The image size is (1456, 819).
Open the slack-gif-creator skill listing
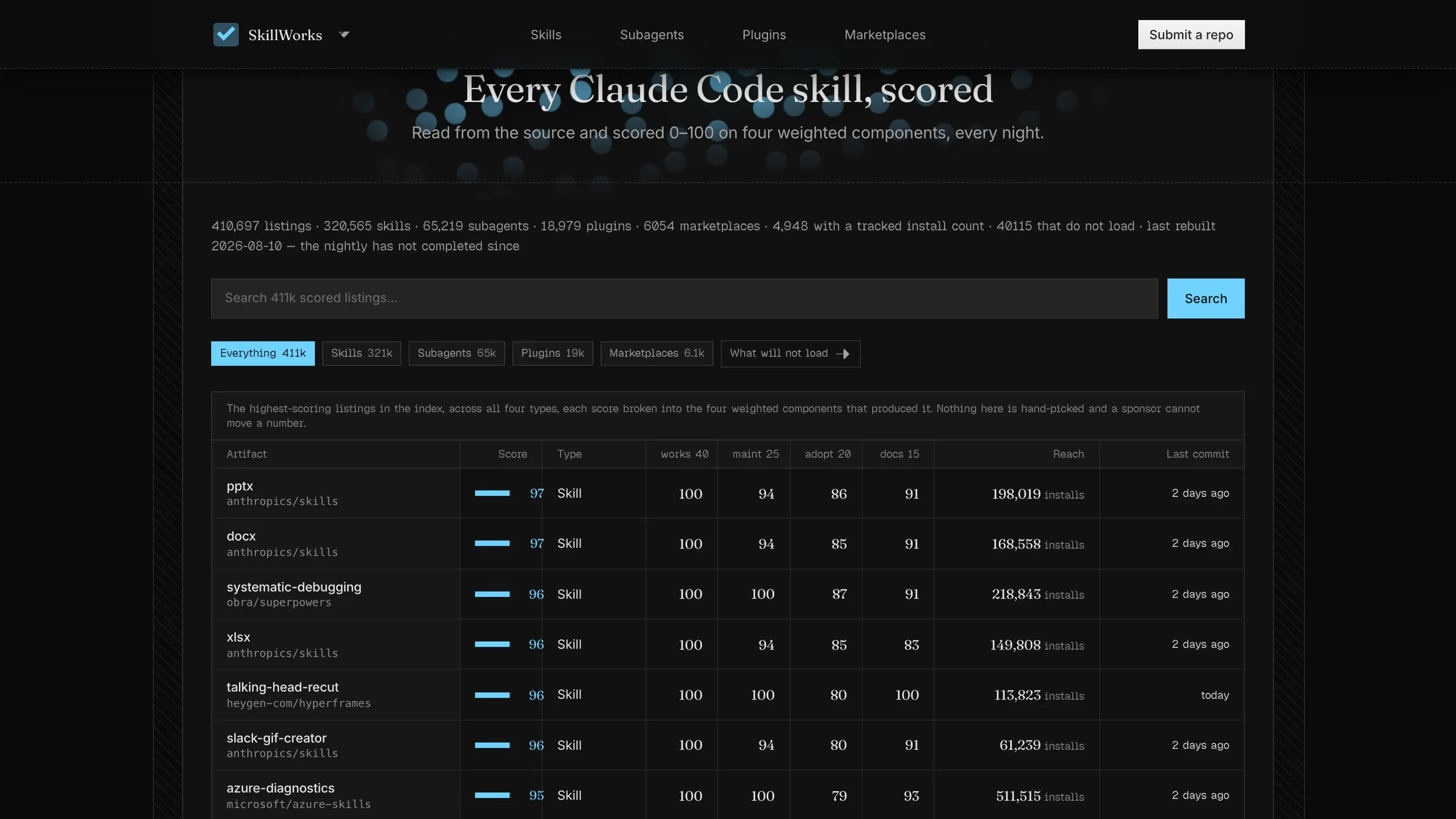point(277,738)
